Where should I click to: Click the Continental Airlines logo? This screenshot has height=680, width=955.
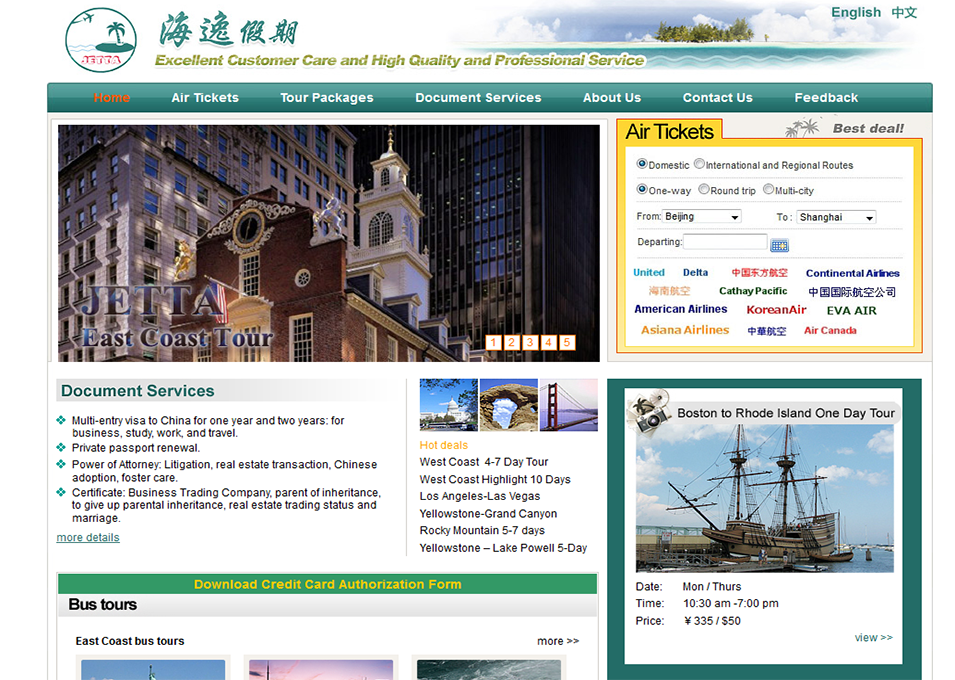pos(852,273)
